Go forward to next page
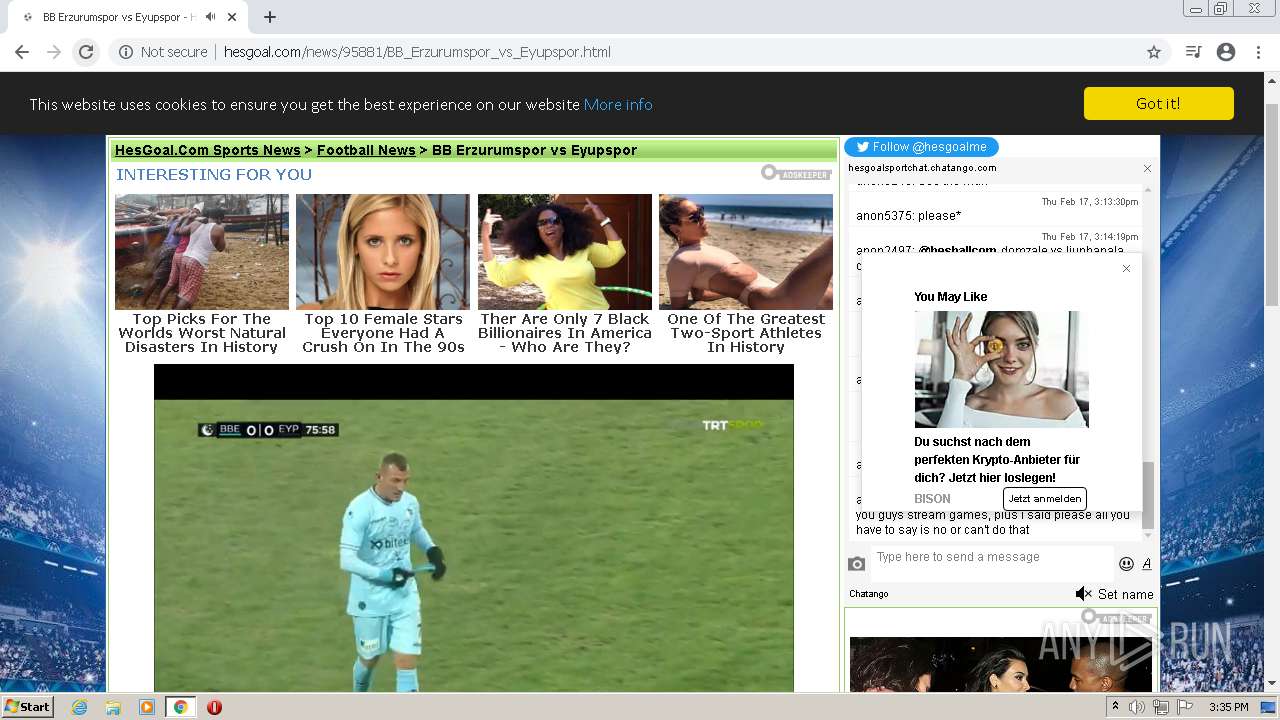This screenshot has width=1280, height=720. [54, 52]
